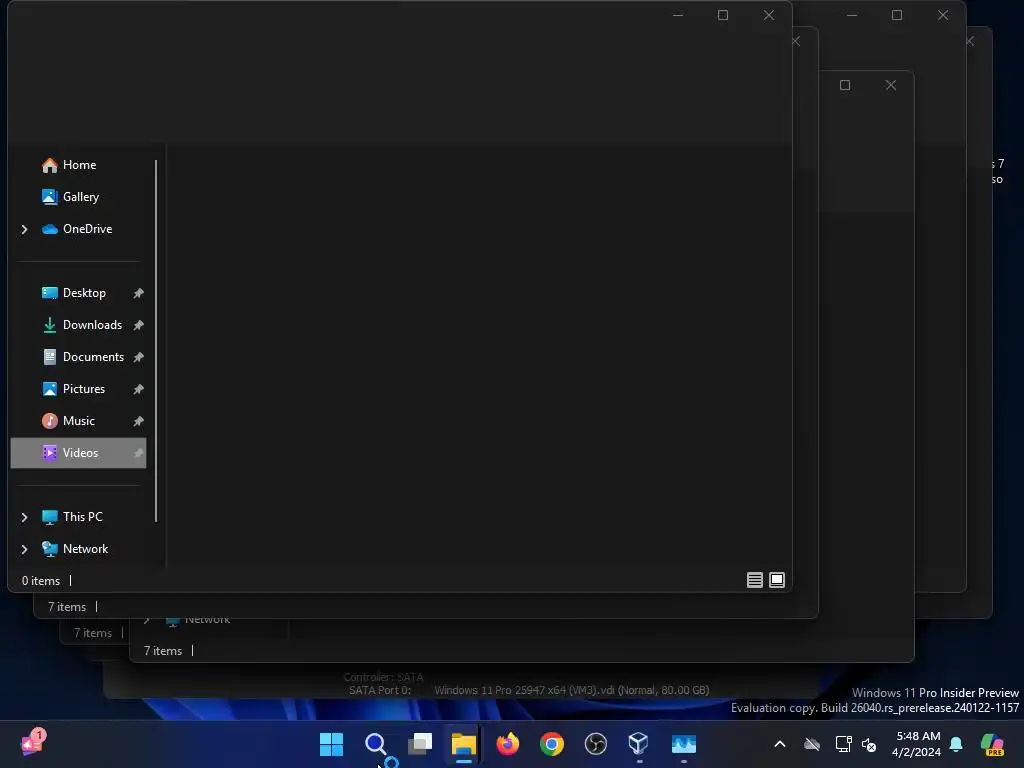The width and height of the screenshot is (1024, 768).
Task: Open the widgets icon with badge
Action: coord(32,744)
